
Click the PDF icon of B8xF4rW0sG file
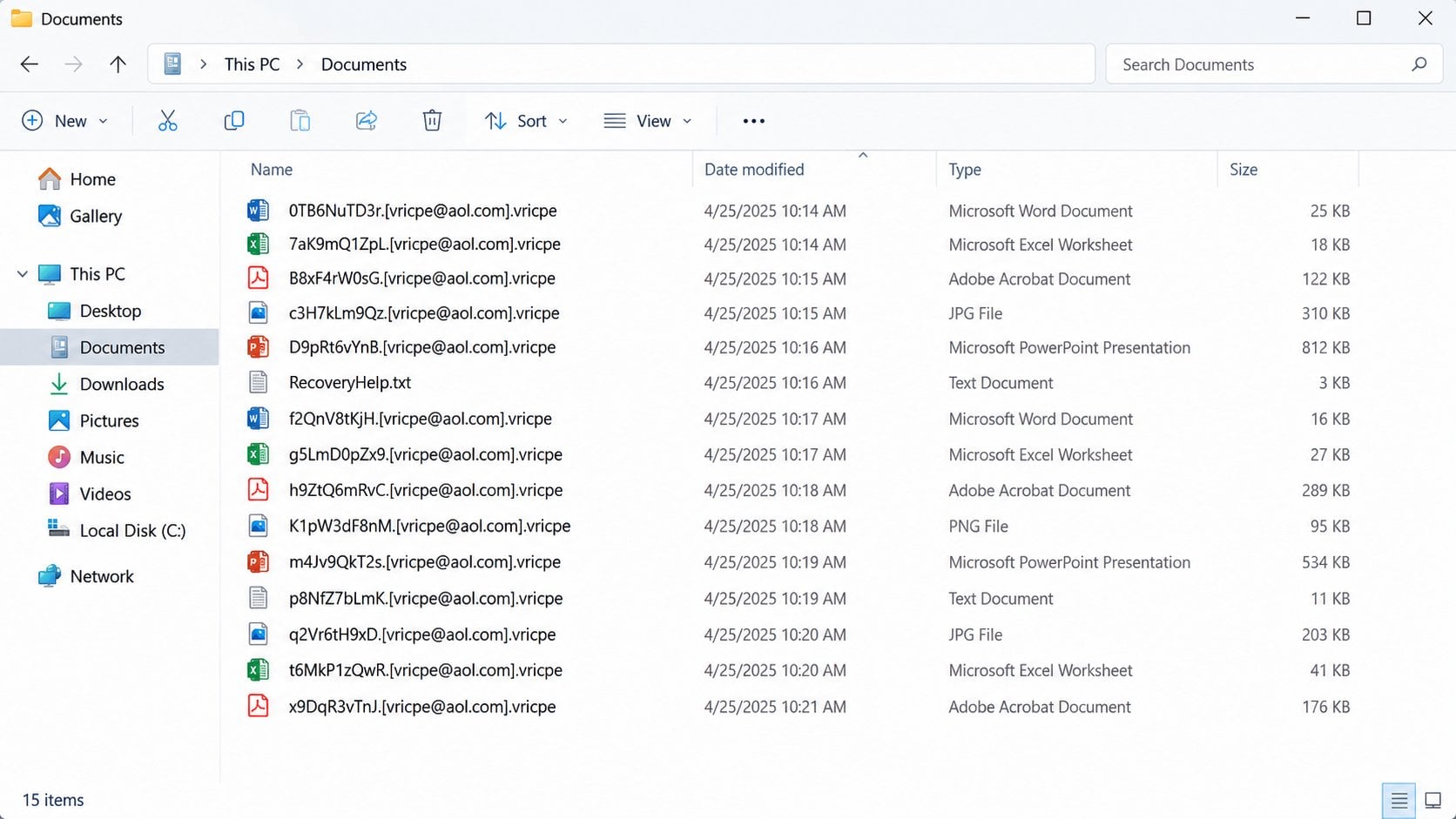click(x=258, y=279)
